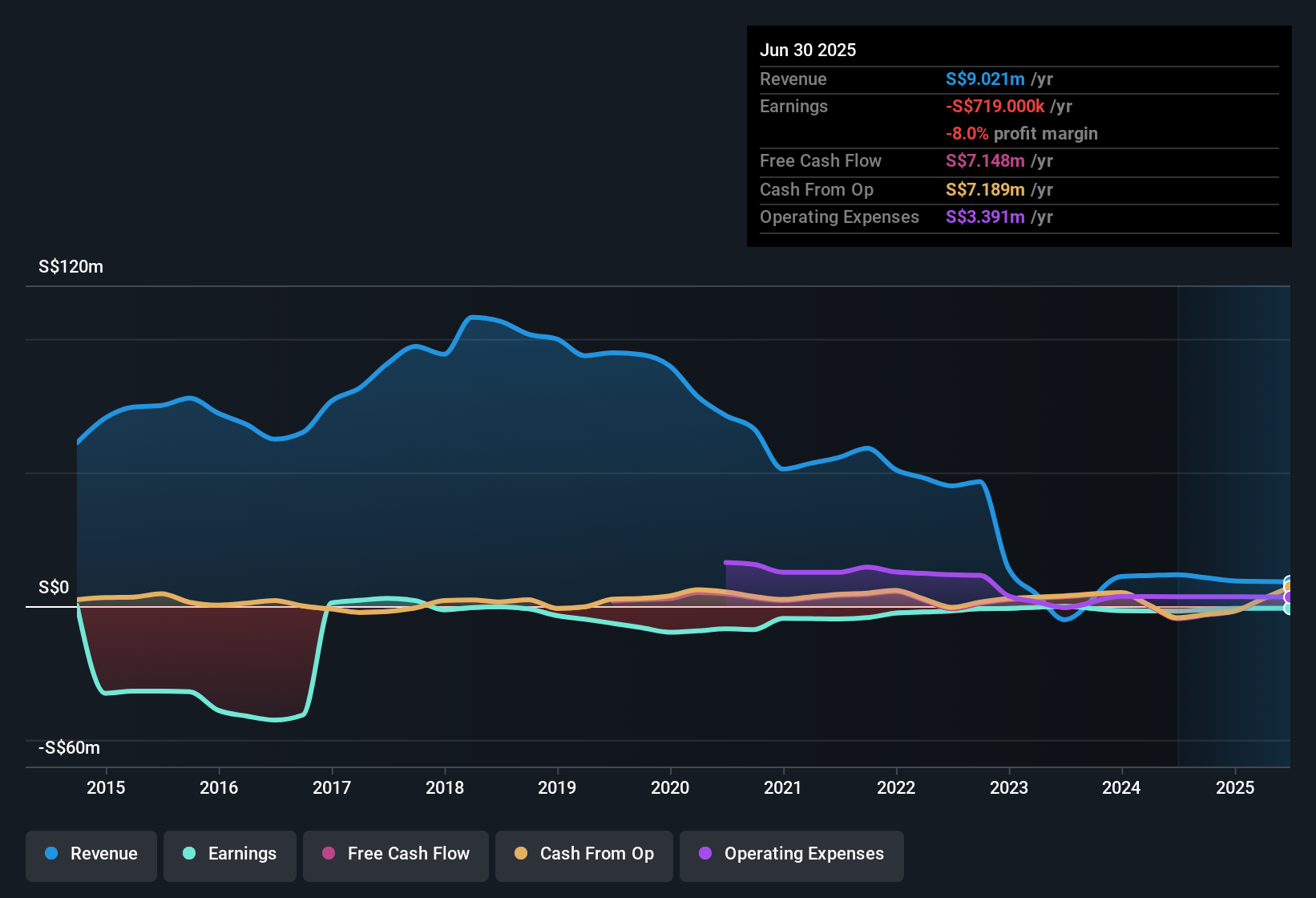Image resolution: width=1316 pixels, height=898 pixels.
Task: Select the 2023 x-axis label
Action: [x=1009, y=788]
